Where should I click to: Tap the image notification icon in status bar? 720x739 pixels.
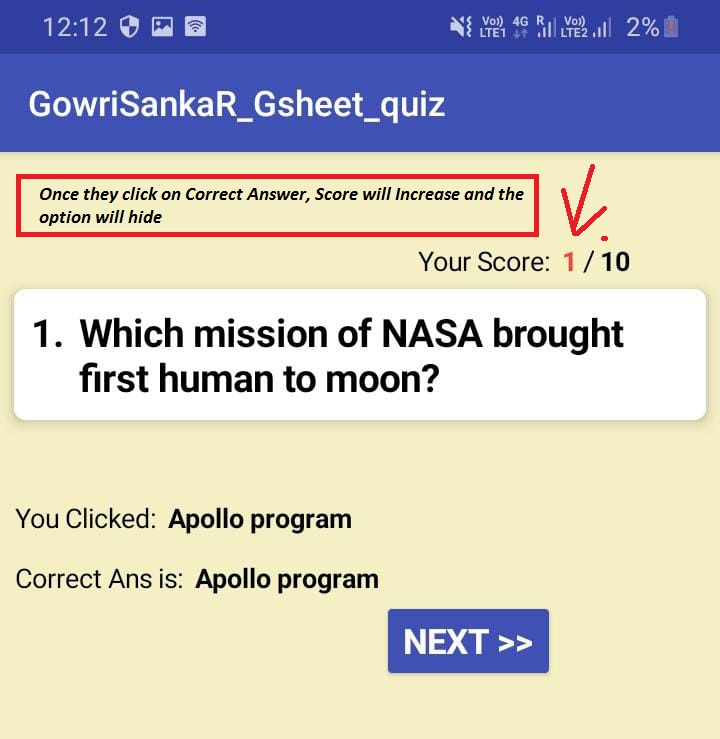click(162, 27)
